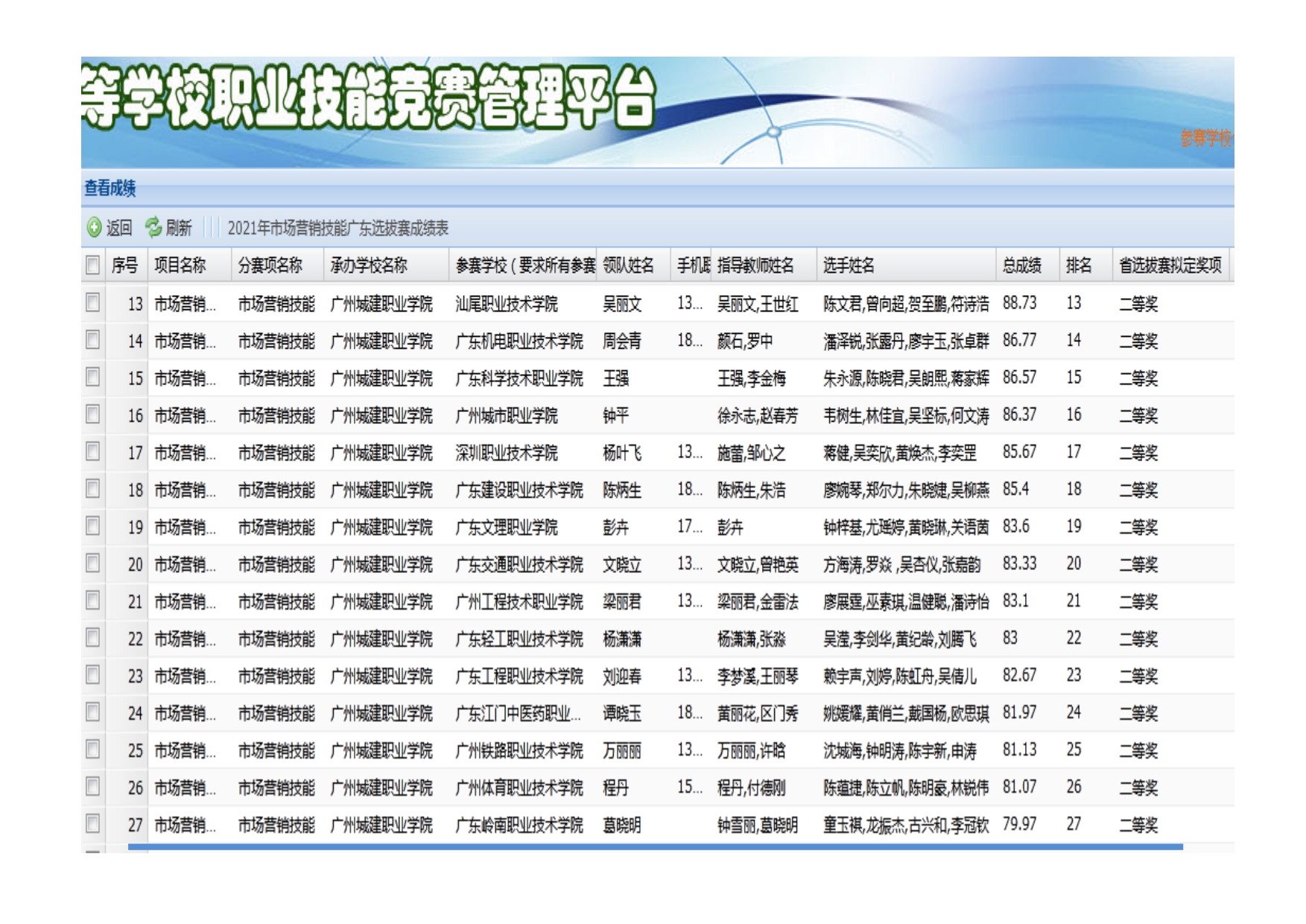Click the 指导教师姓名 column header
This screenshot has height=924, width=1306.
pos(755,265)
